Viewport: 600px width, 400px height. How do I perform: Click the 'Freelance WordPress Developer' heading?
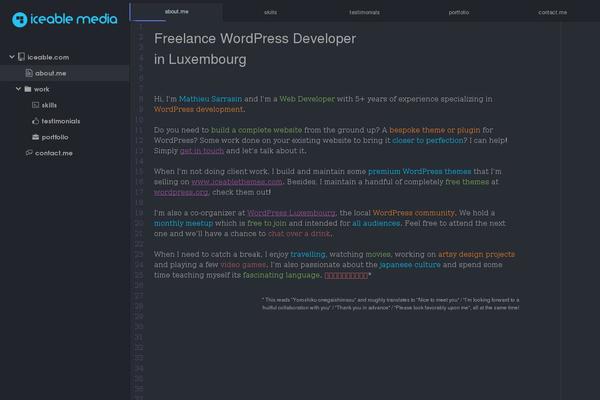[x=255, y=39]
